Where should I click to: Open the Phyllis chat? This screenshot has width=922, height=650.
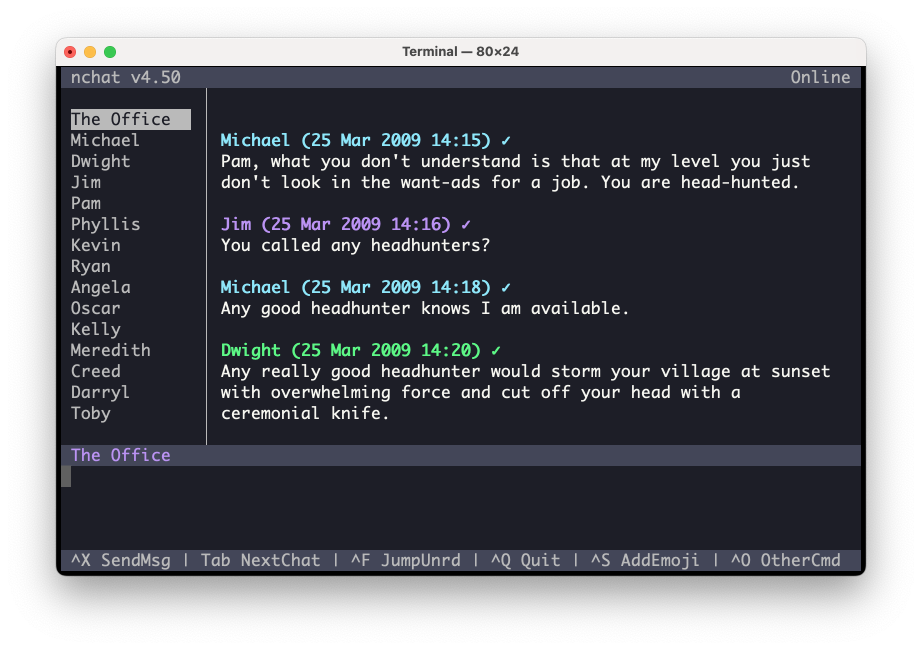(105, 224)
